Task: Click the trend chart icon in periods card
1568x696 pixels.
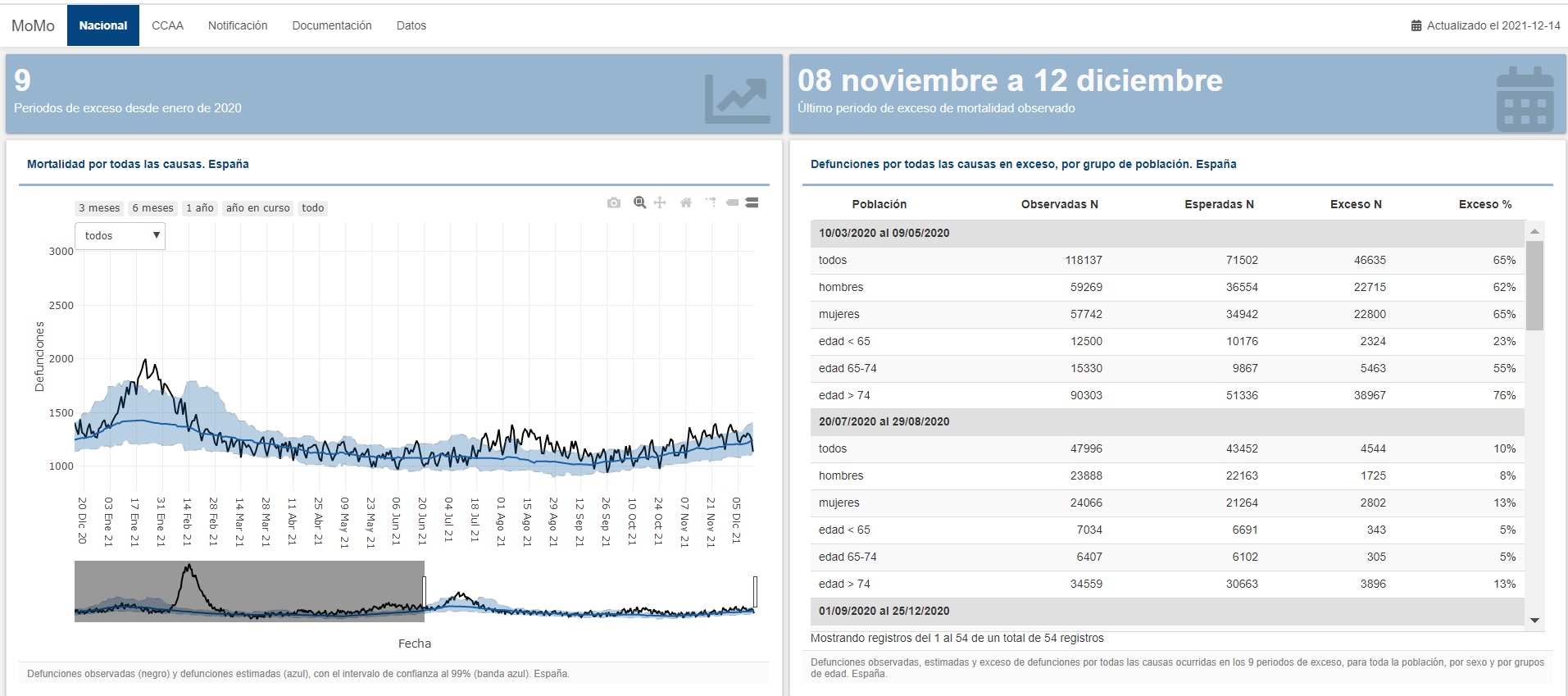Action: pos(736,98)
